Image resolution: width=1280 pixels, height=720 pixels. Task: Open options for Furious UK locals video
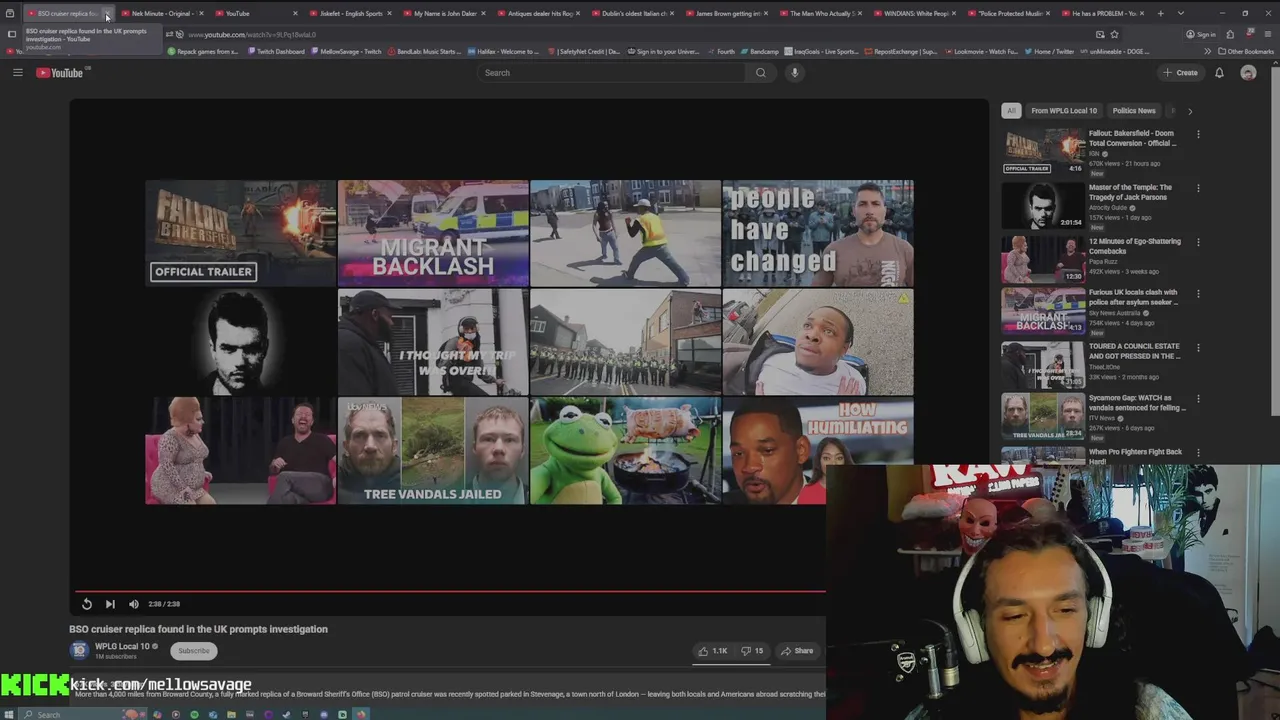(1198, 293)
